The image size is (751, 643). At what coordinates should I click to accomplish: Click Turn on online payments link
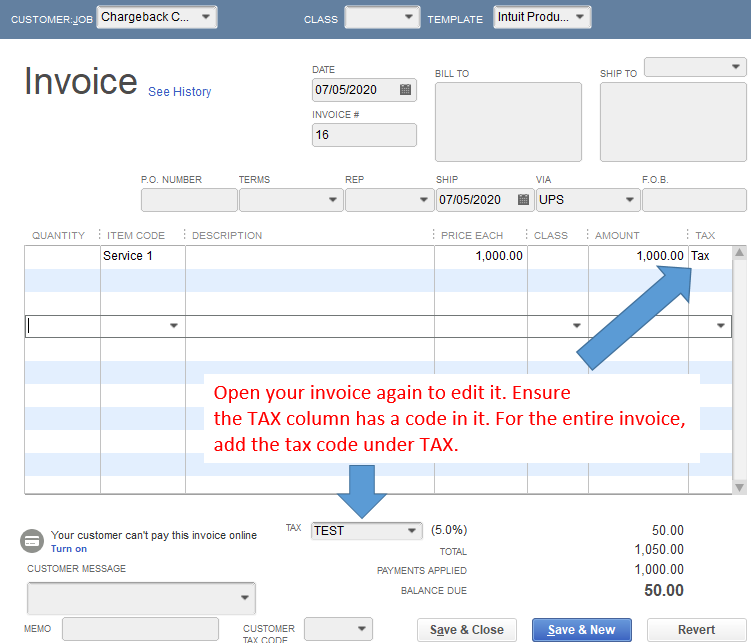coord(69,549)
